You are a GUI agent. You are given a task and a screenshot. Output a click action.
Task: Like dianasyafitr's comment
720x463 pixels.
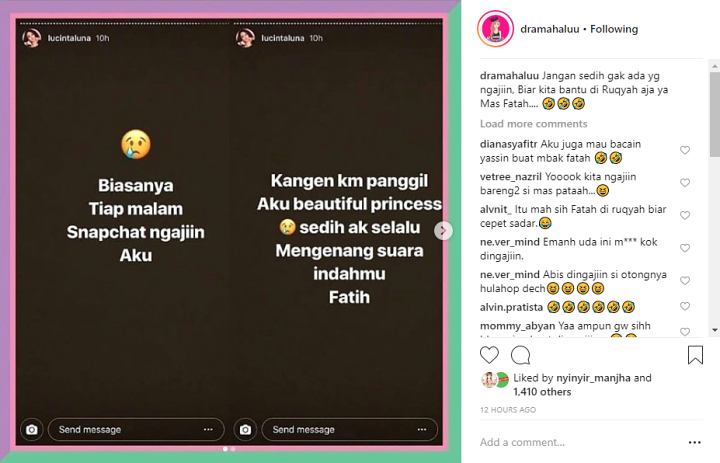coord(685,150)
